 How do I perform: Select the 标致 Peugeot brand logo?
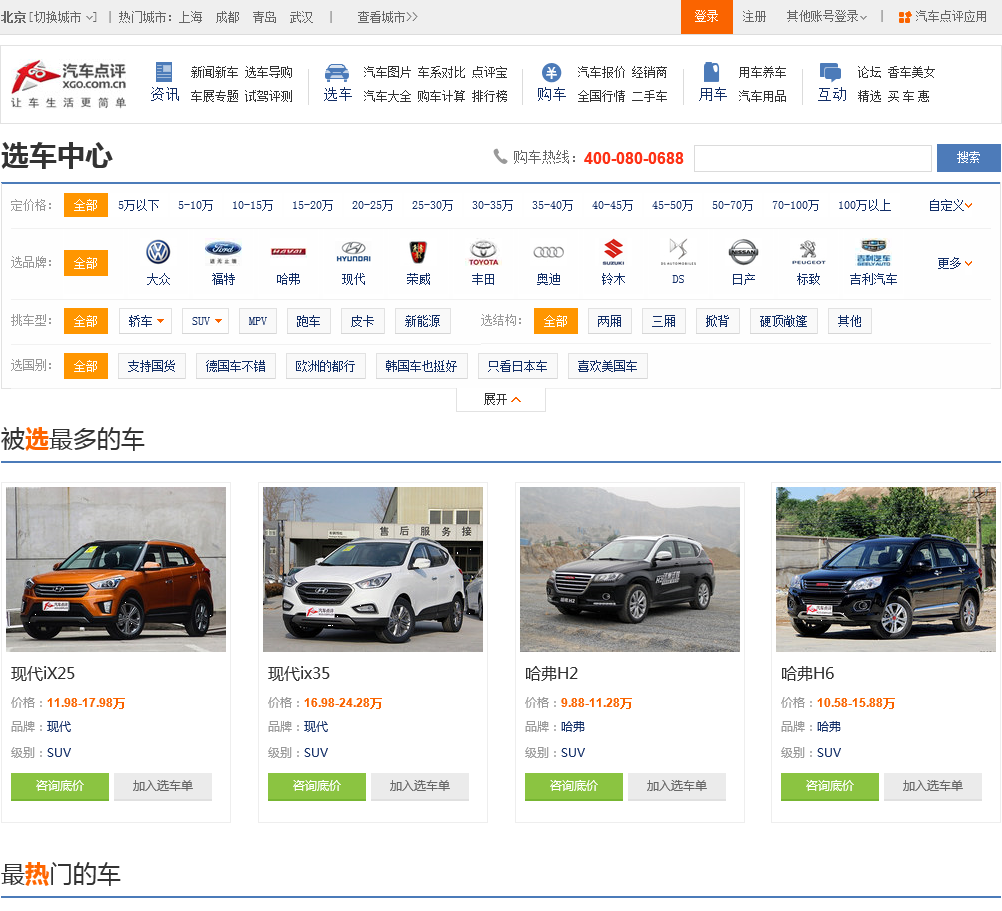pyautogui.click(x=808, y=252)
